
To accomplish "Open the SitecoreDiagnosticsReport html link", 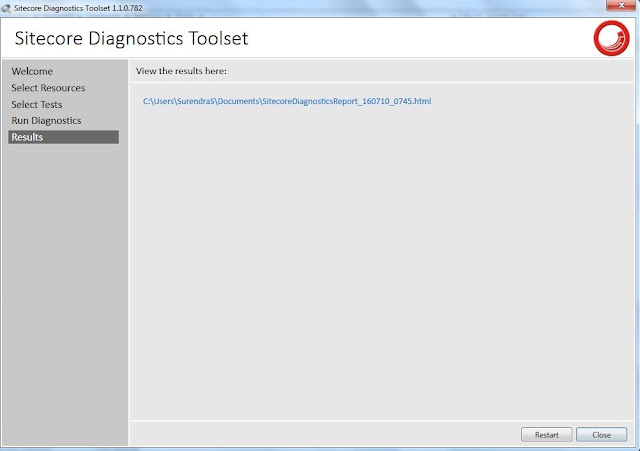I will click(287, 101).
